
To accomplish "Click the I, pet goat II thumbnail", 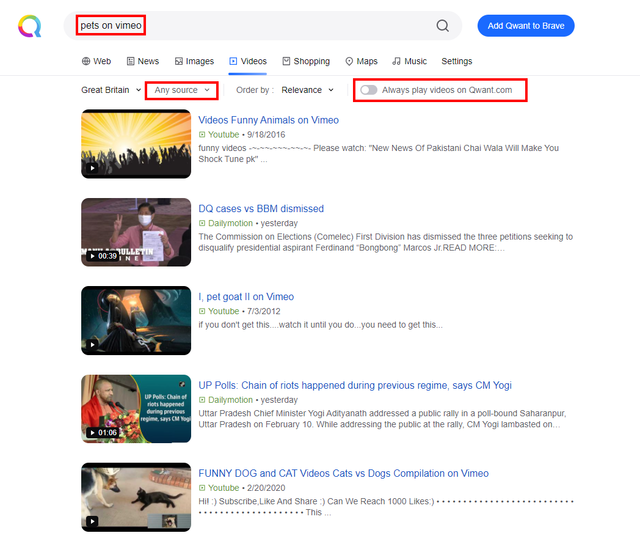I will (x=136, y=320).
